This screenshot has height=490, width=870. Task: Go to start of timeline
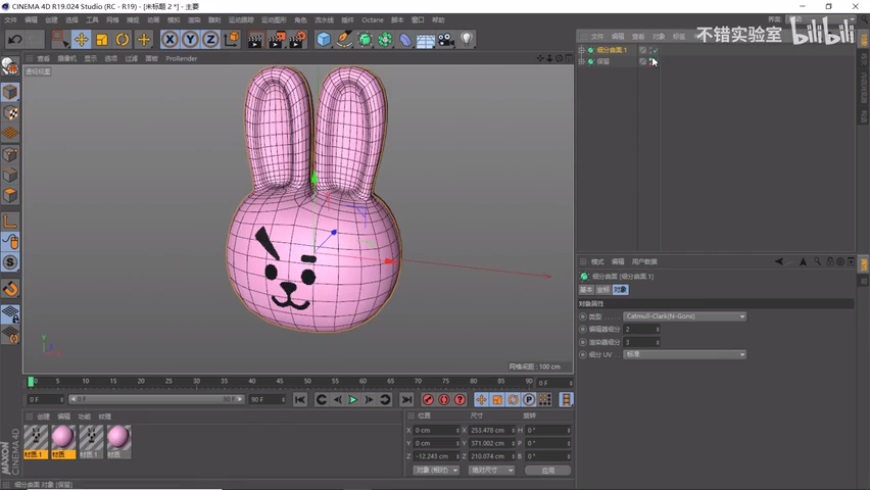300,400
